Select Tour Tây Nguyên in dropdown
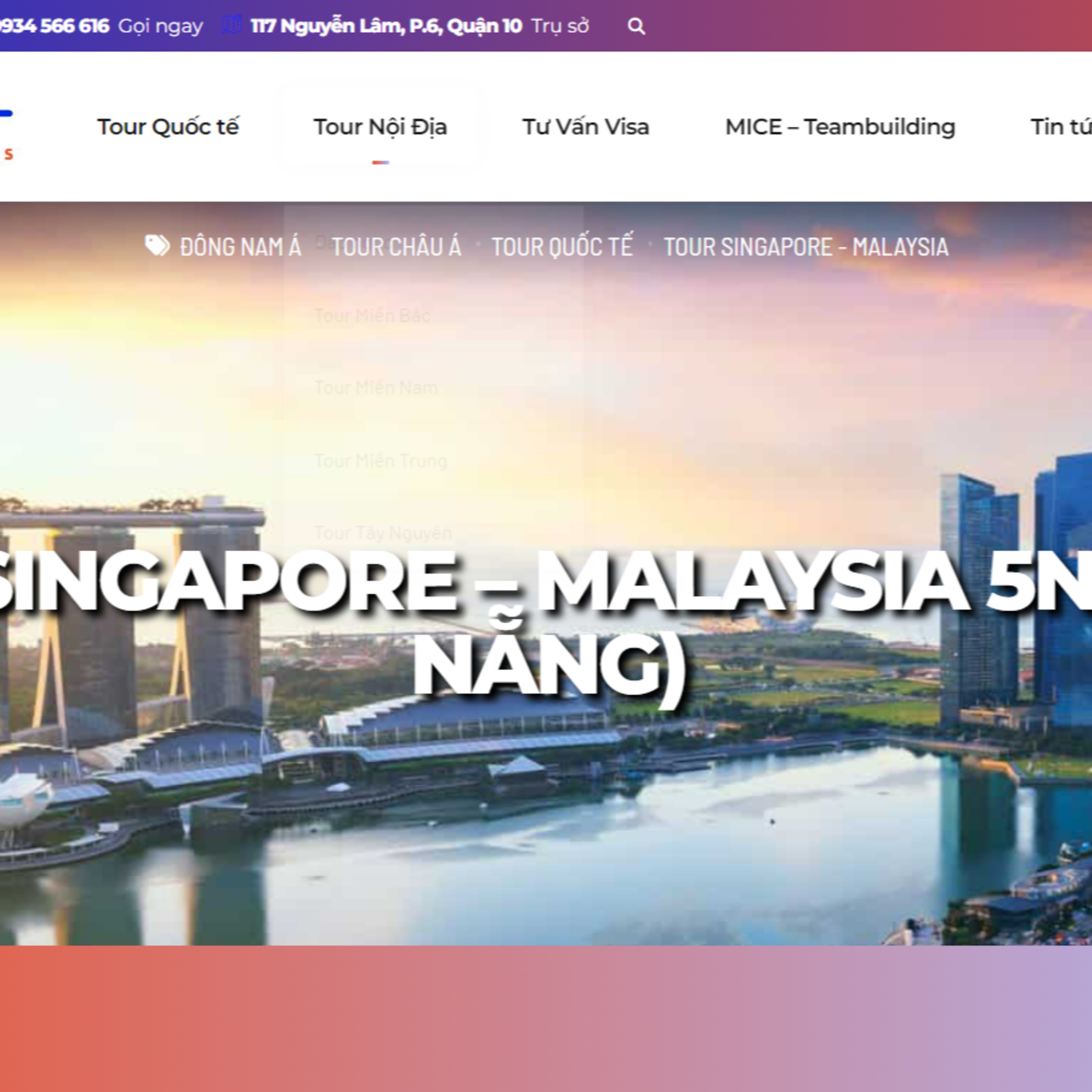Screen dimensions: 1092x1092 tap(383, 533)
